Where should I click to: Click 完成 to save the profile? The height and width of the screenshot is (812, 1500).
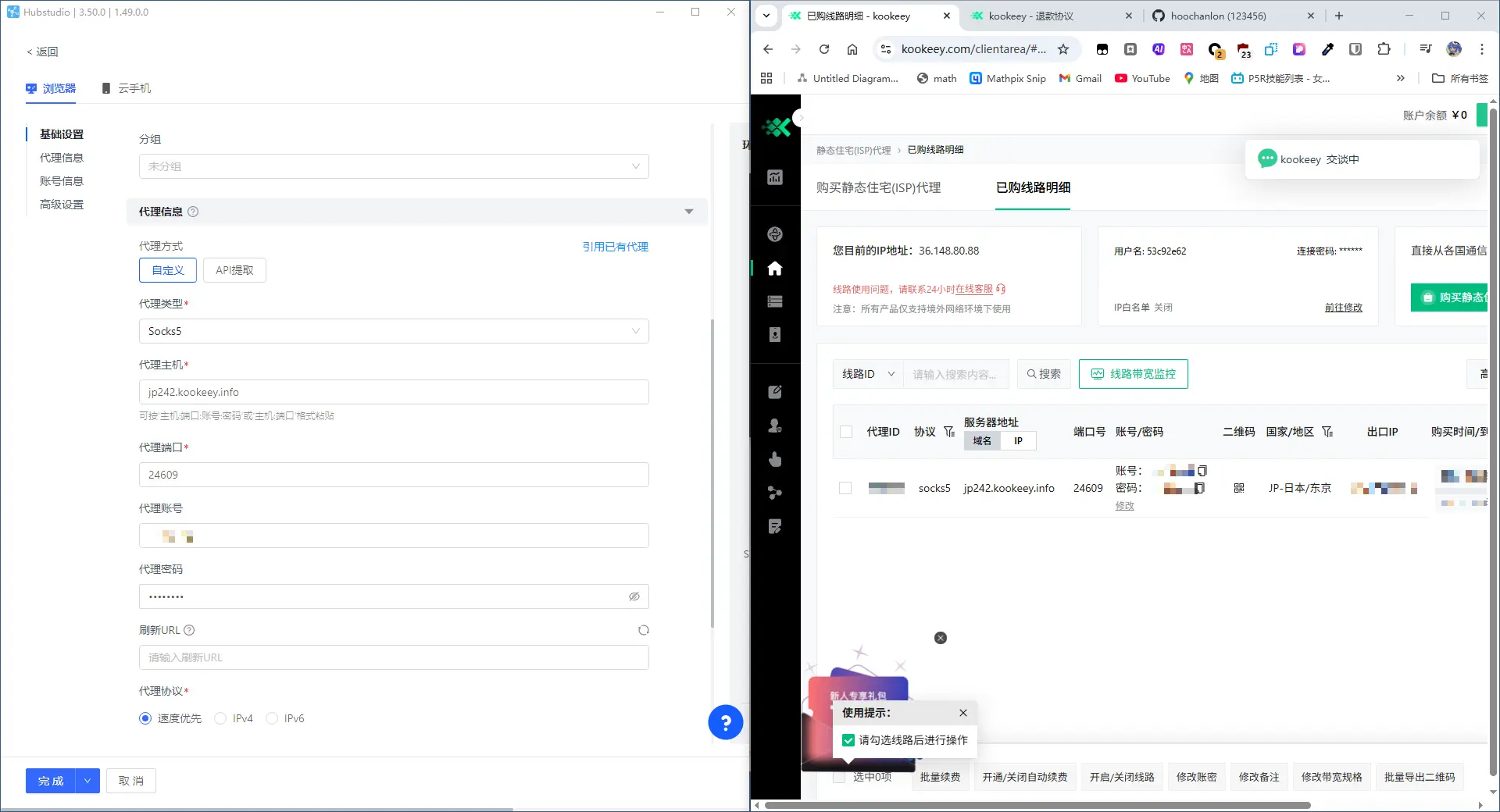51,781
